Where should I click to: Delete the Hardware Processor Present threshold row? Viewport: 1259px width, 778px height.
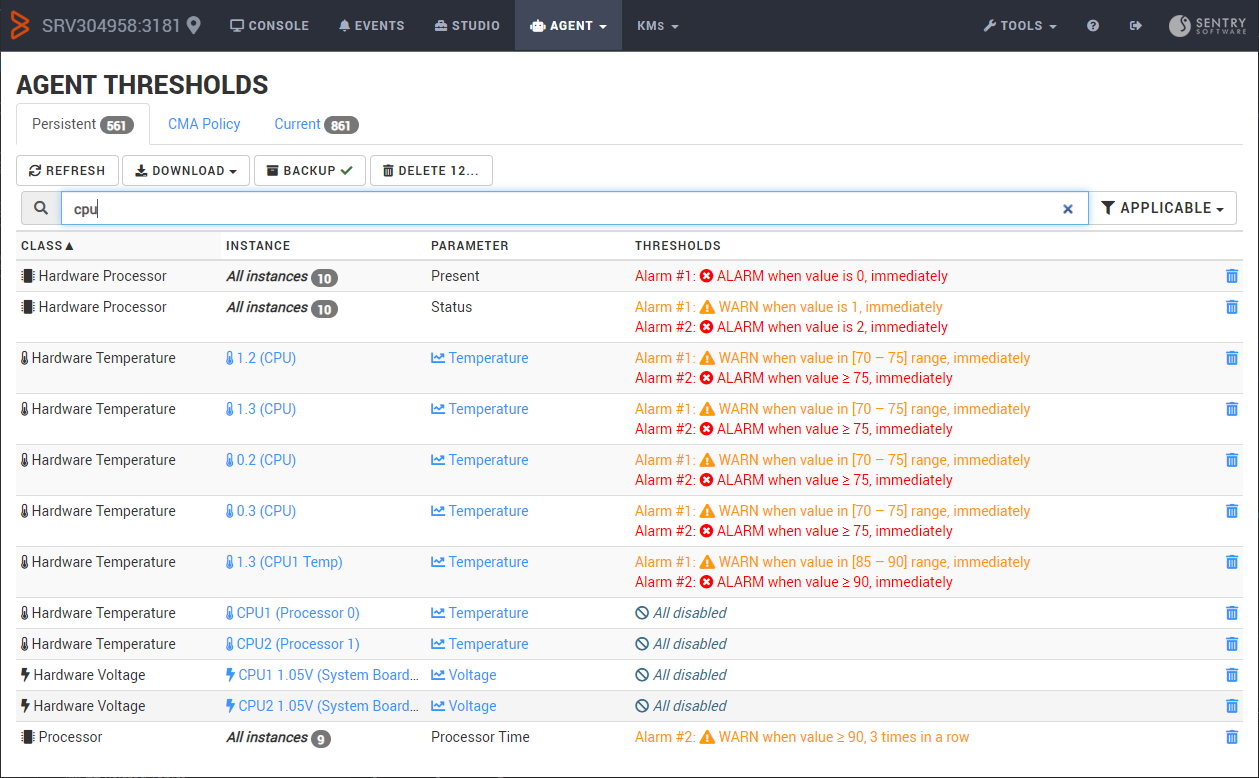pyautogui.click(x=1231, y=276)
